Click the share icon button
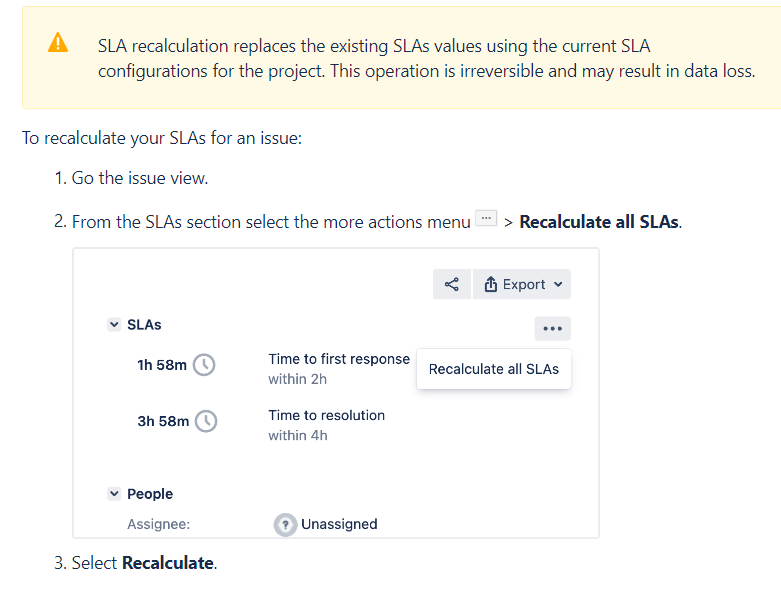Image resolution: width=781 pixels, height=597 pixels. (452, 284)
